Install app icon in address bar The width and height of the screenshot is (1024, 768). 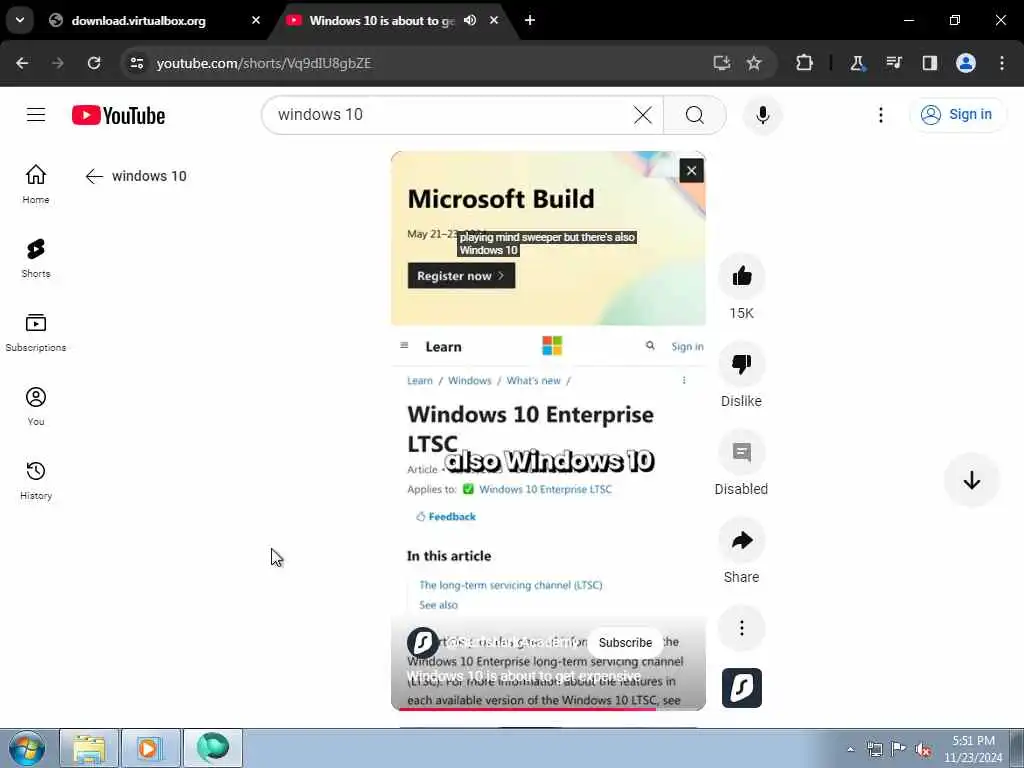[722, 63]
